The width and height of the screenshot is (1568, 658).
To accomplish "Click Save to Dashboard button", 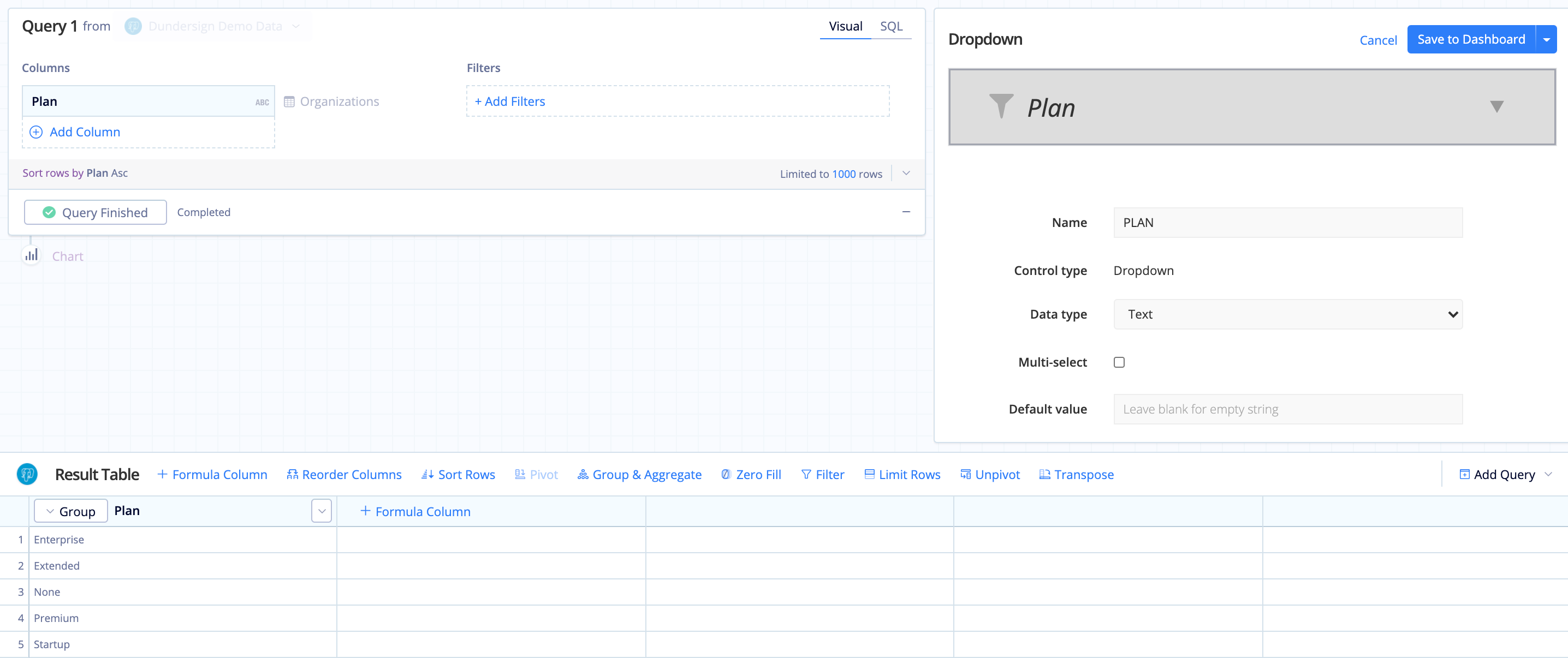I will click(1470, 39).
